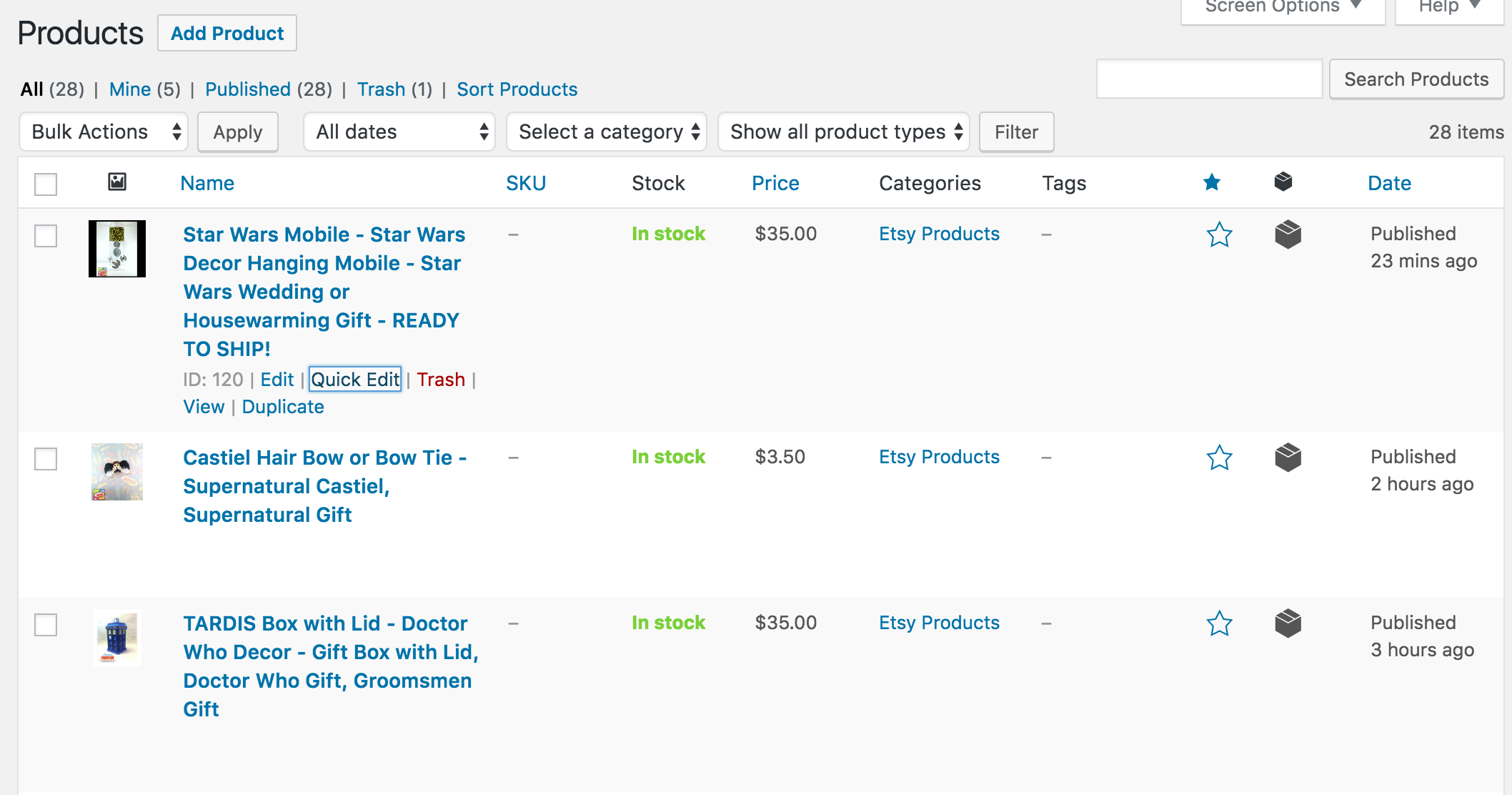Expand the Select a category dropdown

(607, 132)
